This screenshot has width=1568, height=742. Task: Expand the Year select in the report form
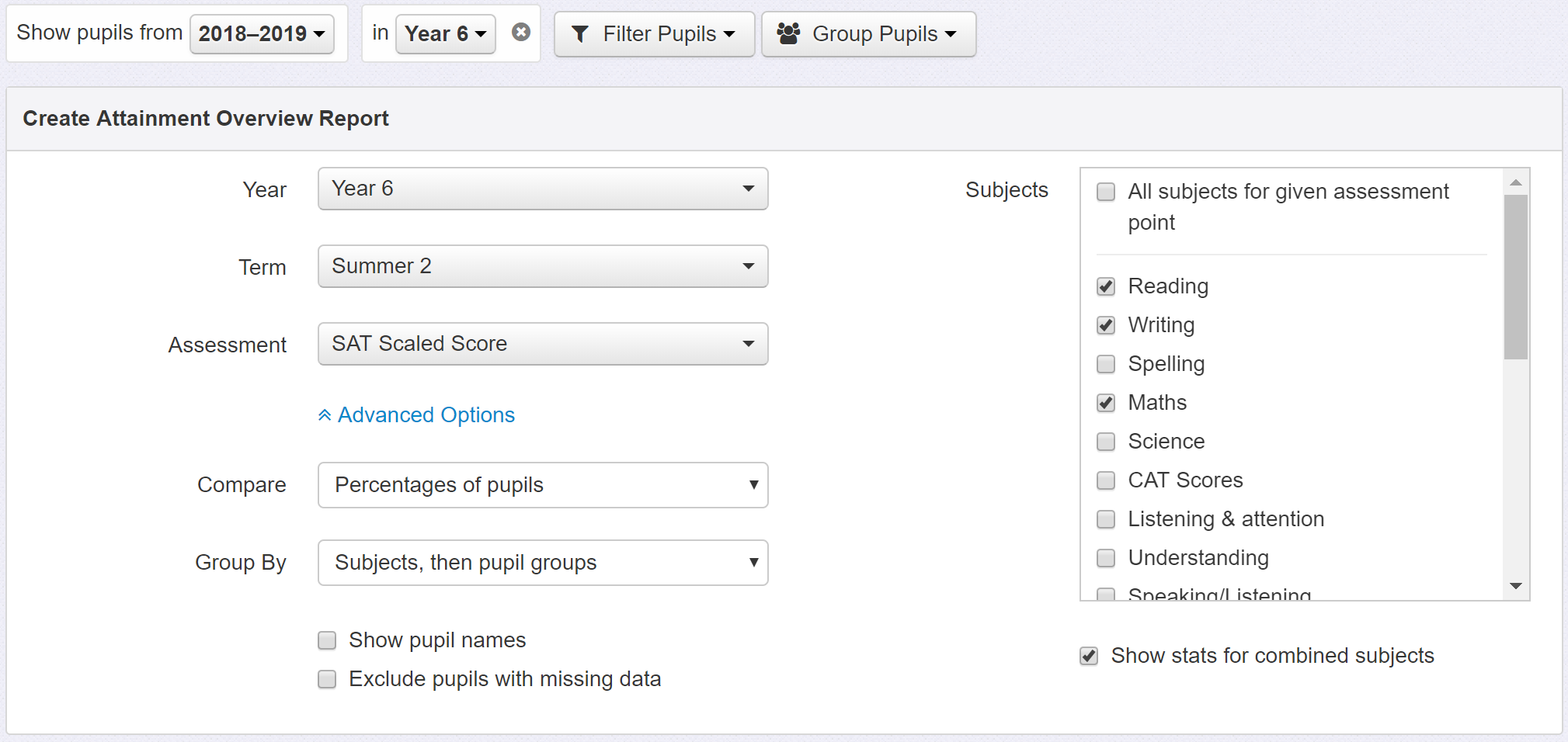543,189
